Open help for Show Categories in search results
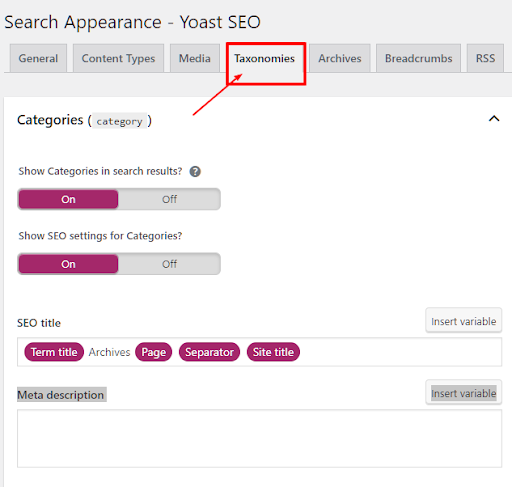 point(195,171)
